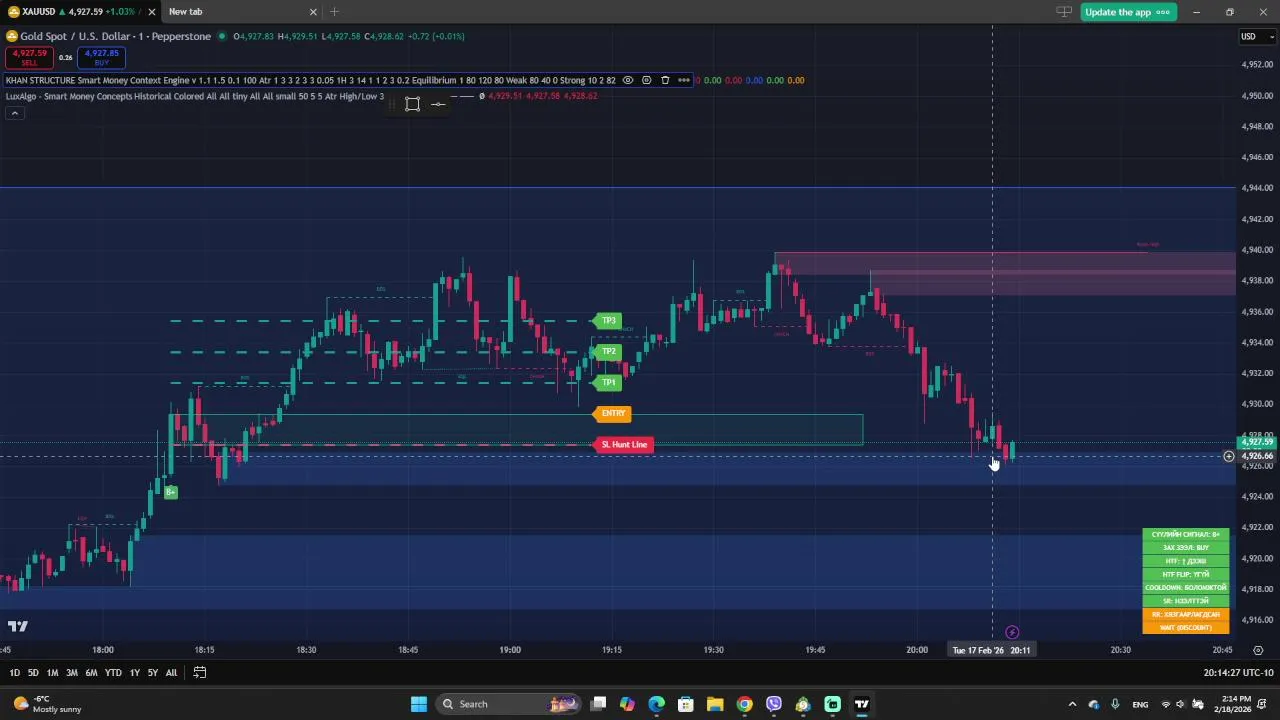Click the red SL Hunt Line label

click(623, 445)
